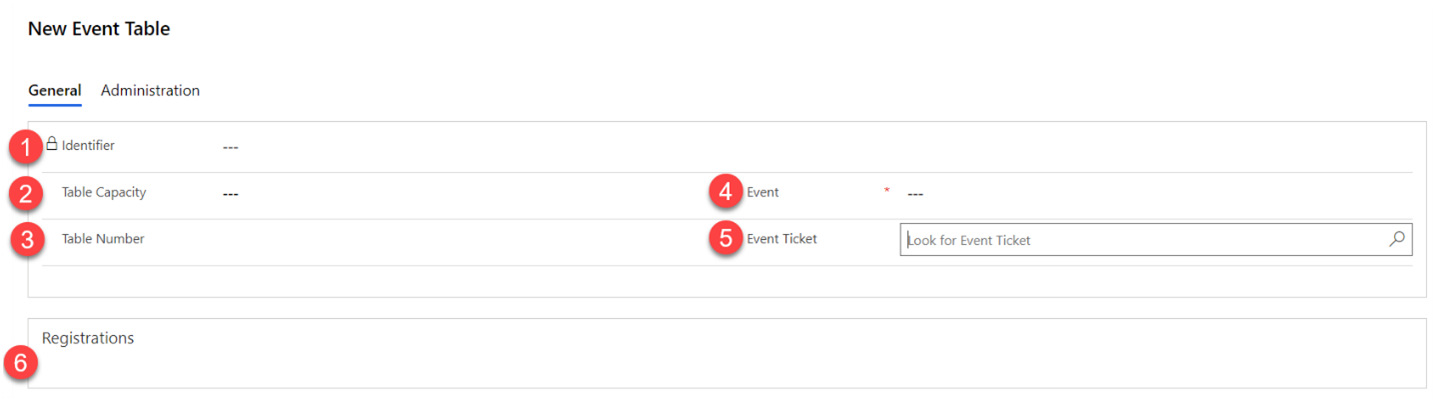Click red numbered marker 6
Image resolution: width=1436 pixels, height=400 pixels.
pos(22,363)
